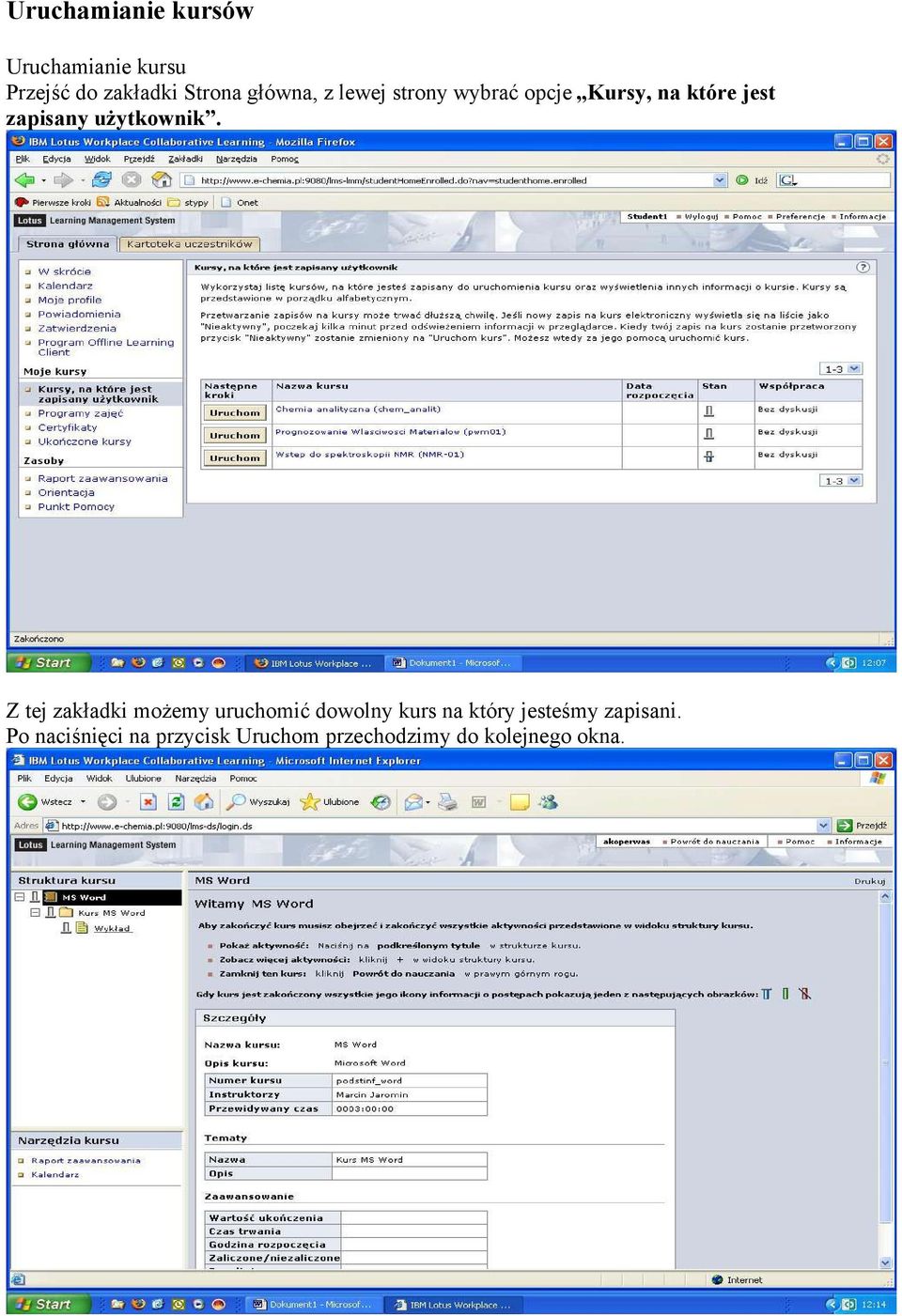The width and height of the screenshot is (902, 1316).
Task: Click IBM Lotus Workplace taskbar item below IE window
Action: 453,1304
